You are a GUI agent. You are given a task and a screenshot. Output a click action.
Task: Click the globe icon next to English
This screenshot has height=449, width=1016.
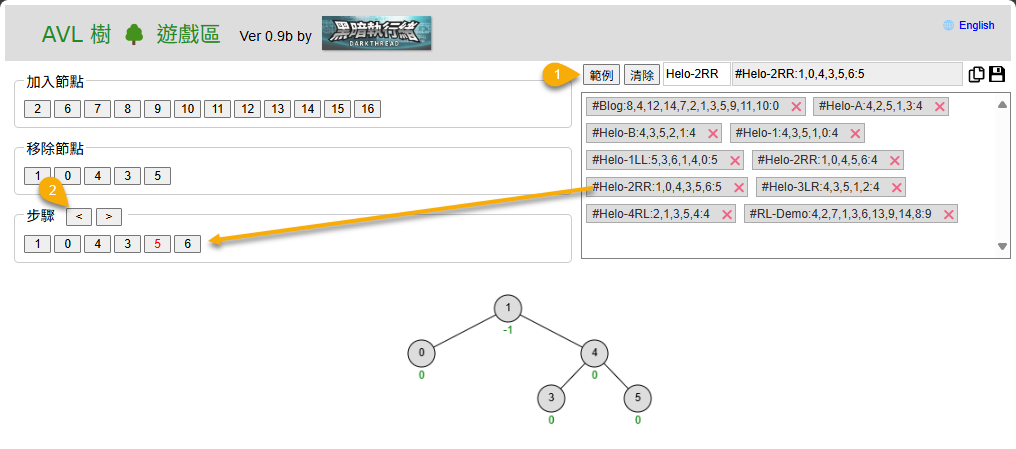(x=948, y=26)
